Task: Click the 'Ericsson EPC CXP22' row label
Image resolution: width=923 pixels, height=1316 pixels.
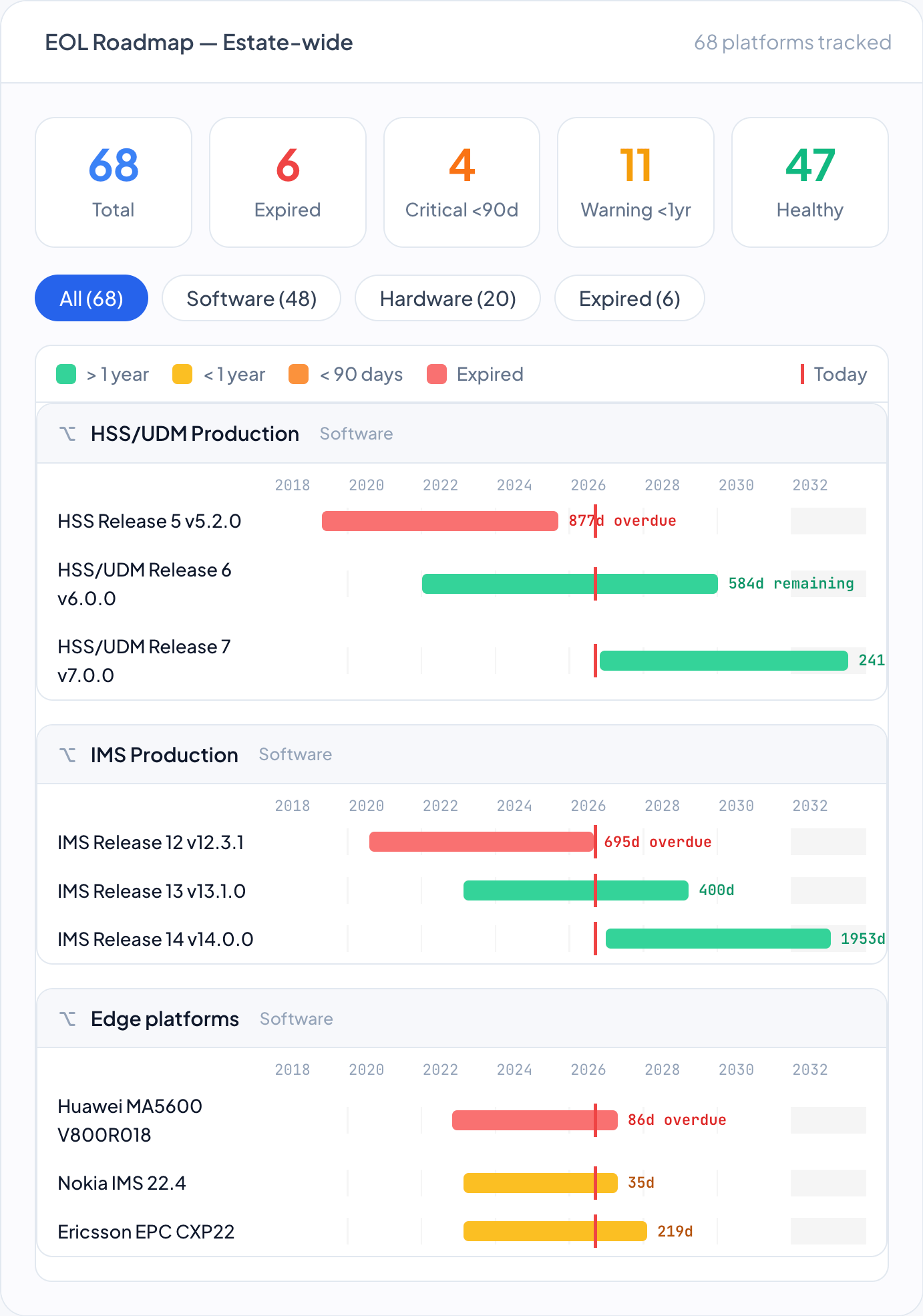Action: tap(146, 1232)
